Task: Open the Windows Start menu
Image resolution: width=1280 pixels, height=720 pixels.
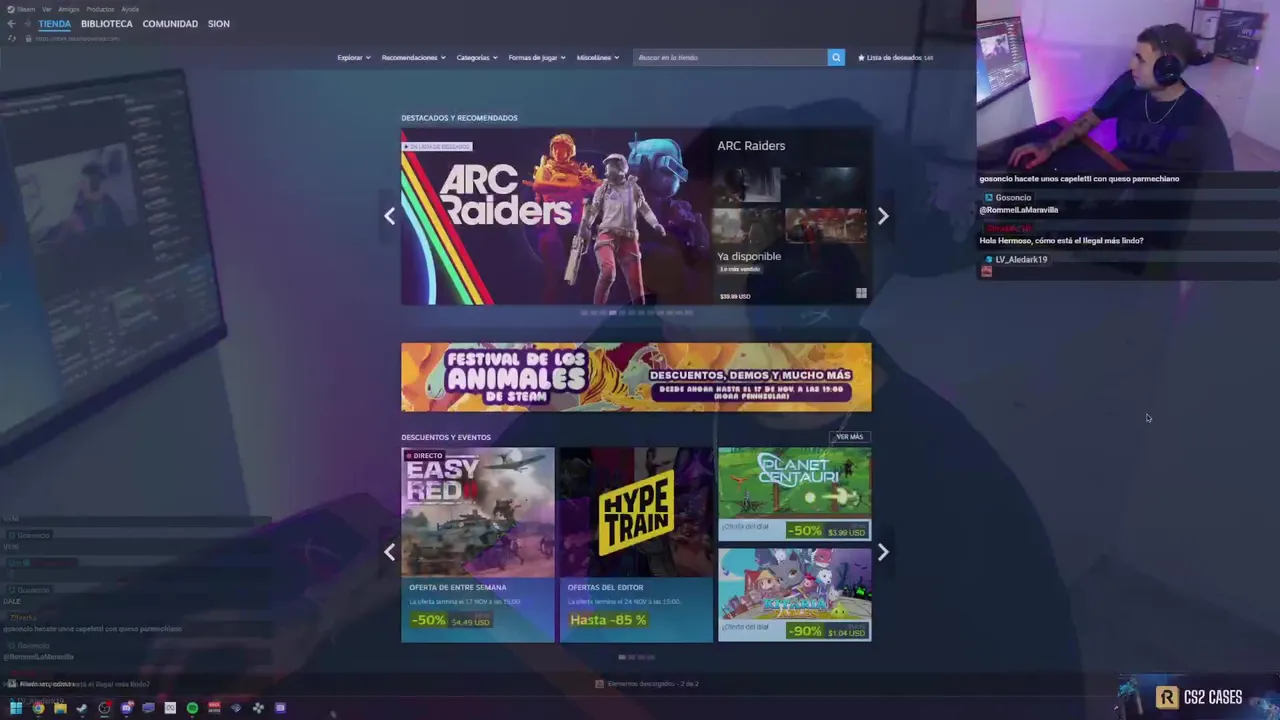Action: pyautogui.click(x=15, y=708)
